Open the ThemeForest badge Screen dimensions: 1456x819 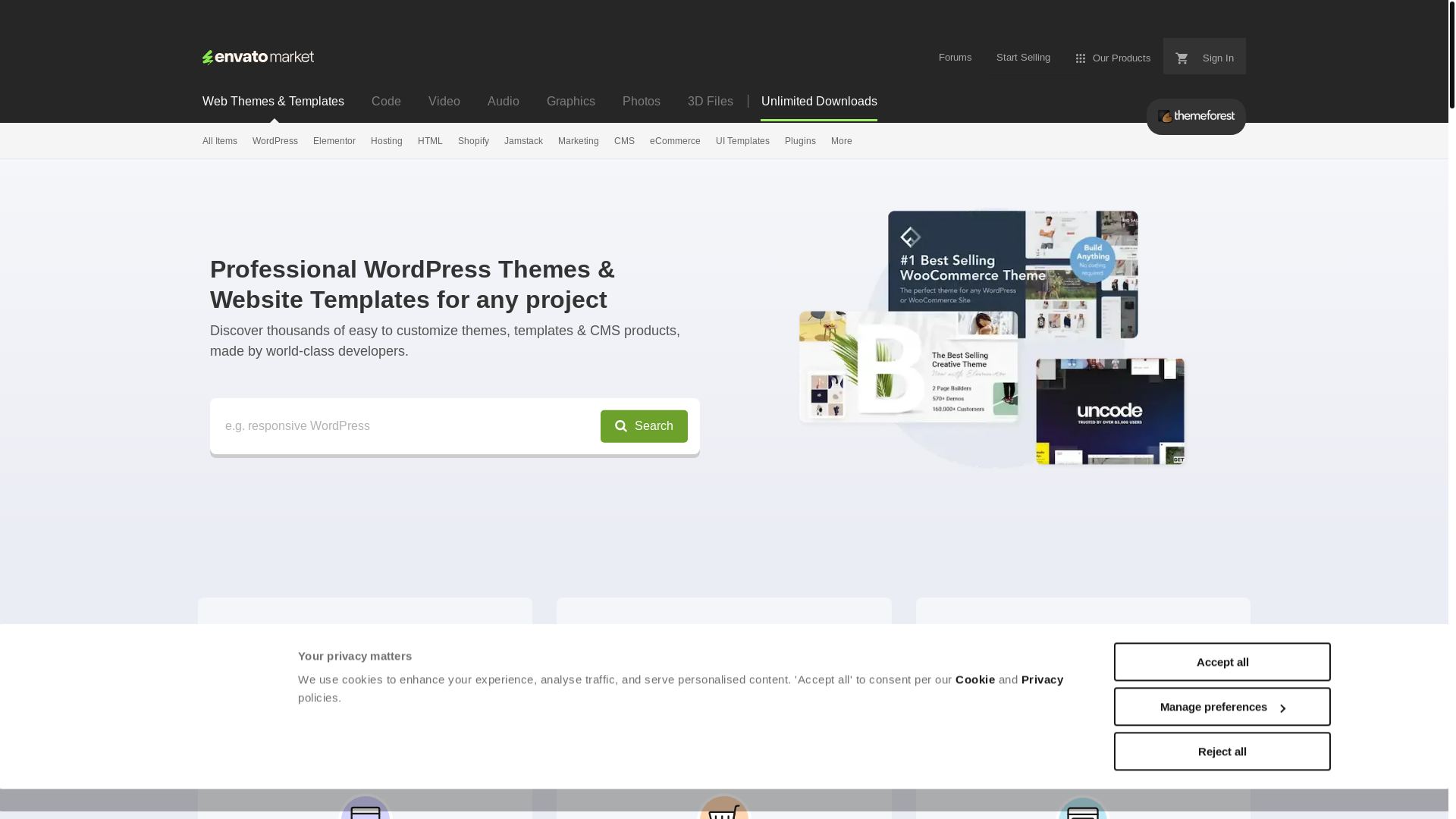(x=1196, y=117)
